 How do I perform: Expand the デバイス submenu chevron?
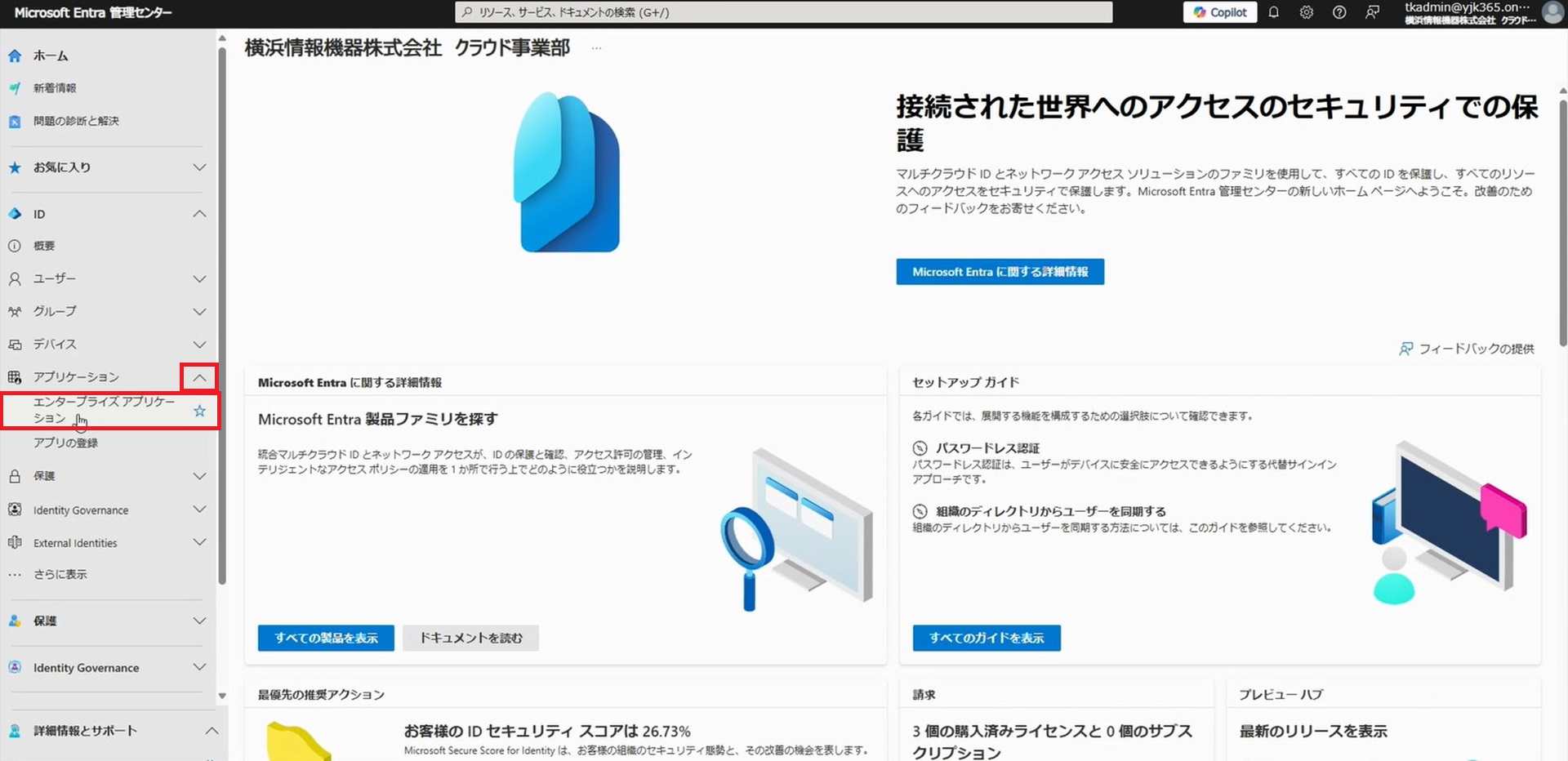[x=199, y=345]
